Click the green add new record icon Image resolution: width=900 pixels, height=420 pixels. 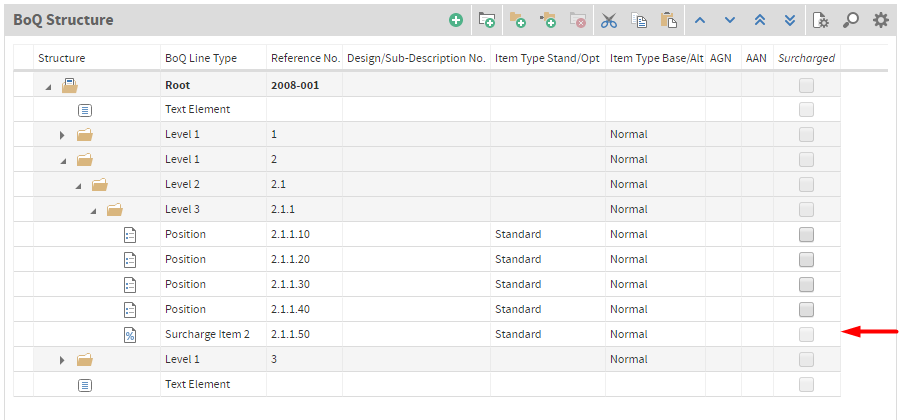click(x=456, y=21)
